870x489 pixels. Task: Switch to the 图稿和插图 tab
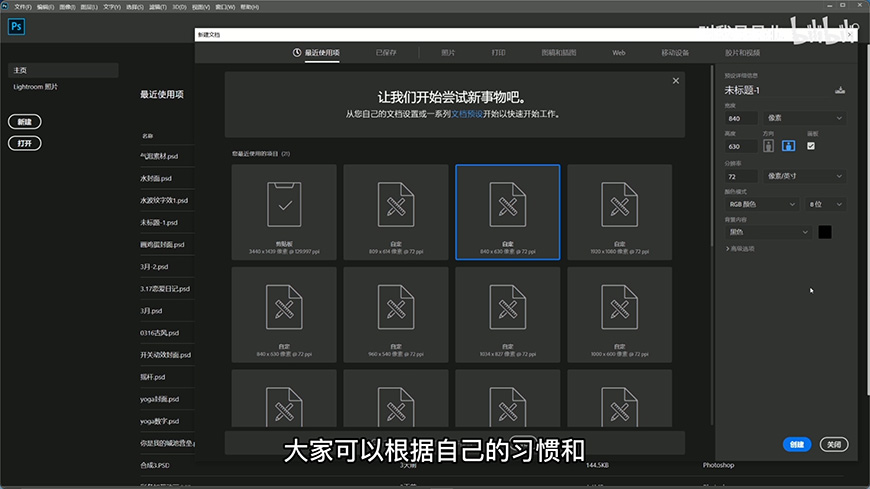click(559, 53)
